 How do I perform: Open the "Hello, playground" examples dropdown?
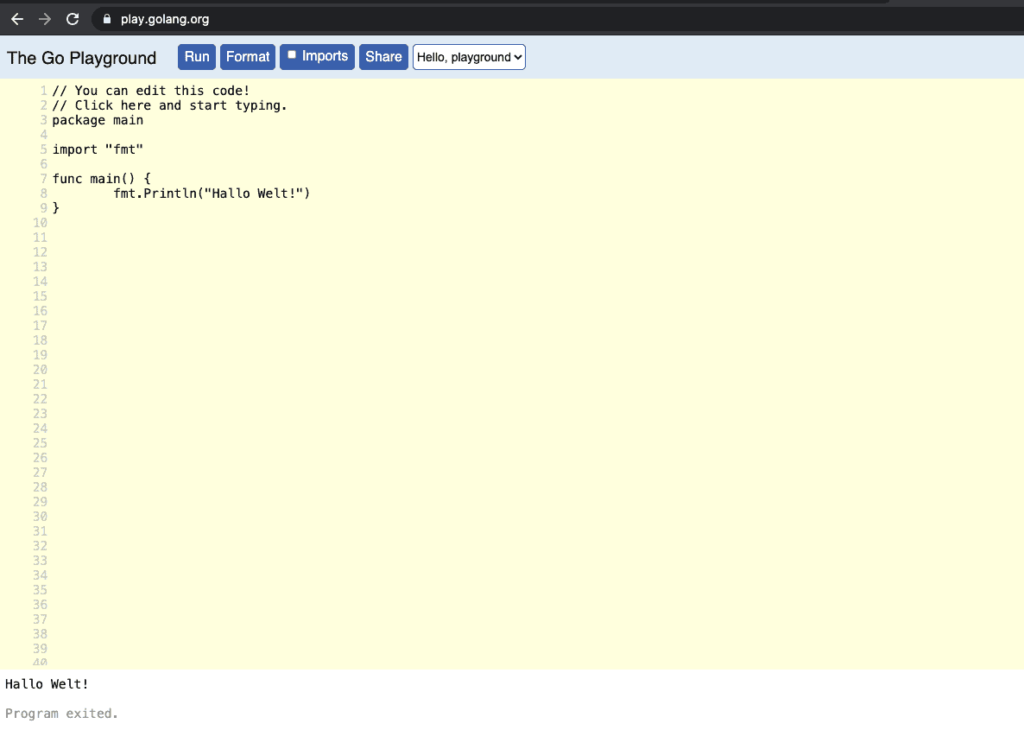469,57
